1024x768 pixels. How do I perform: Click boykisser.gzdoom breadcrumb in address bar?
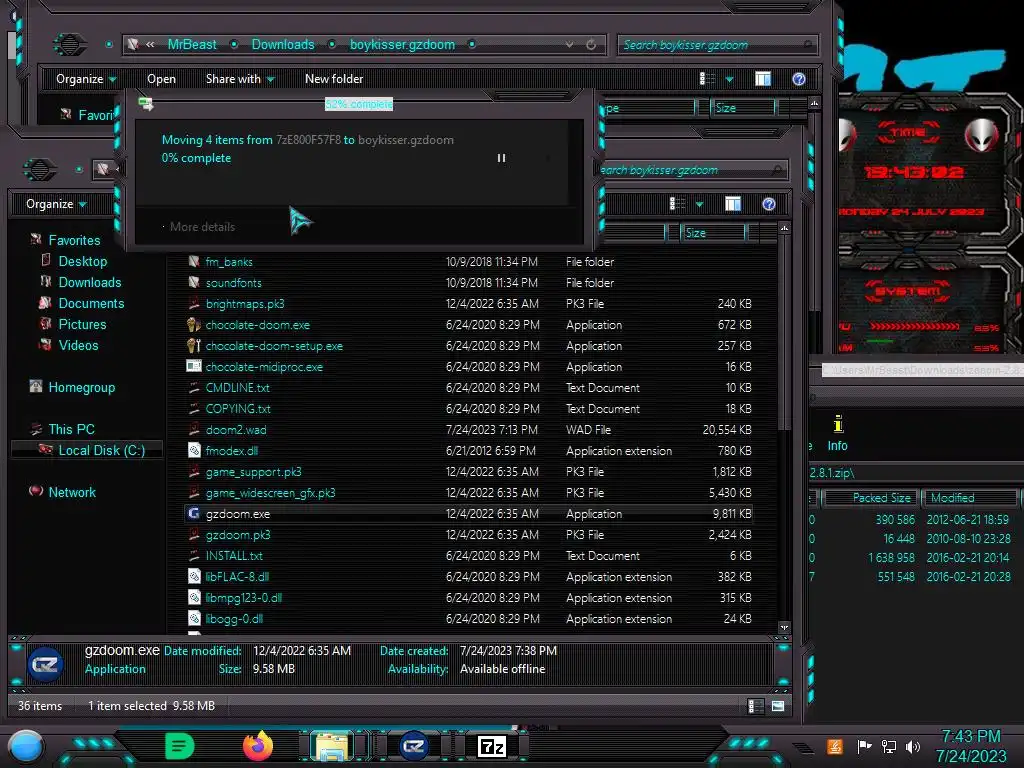[402, 44]
